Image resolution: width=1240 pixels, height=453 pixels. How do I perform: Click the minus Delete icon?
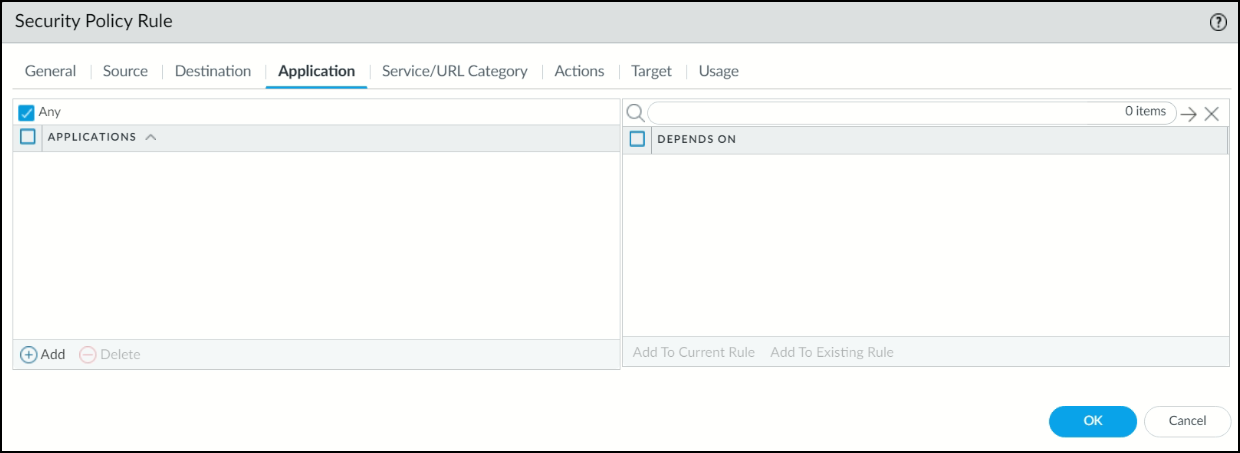tap(88, 354)
